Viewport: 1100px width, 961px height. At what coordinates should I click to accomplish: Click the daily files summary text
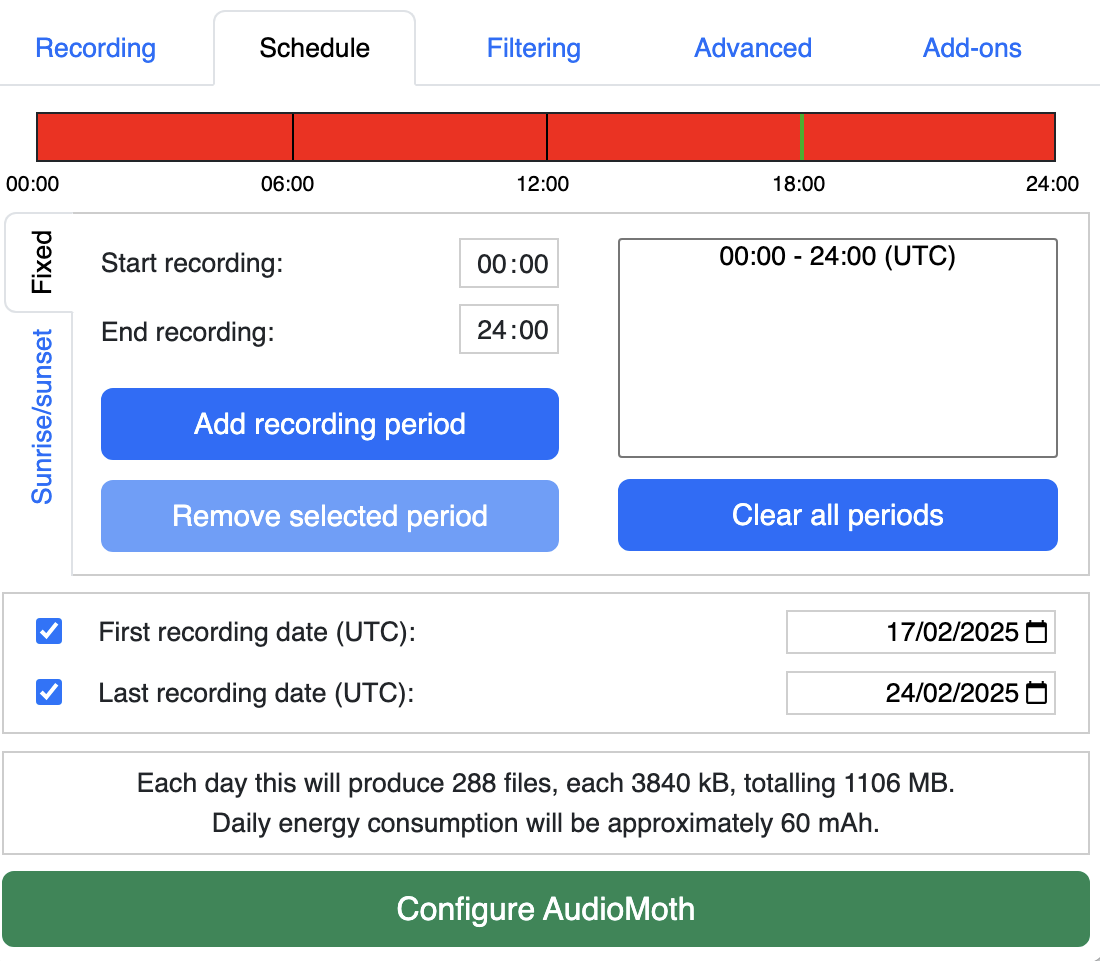click(x=546, y=783)
